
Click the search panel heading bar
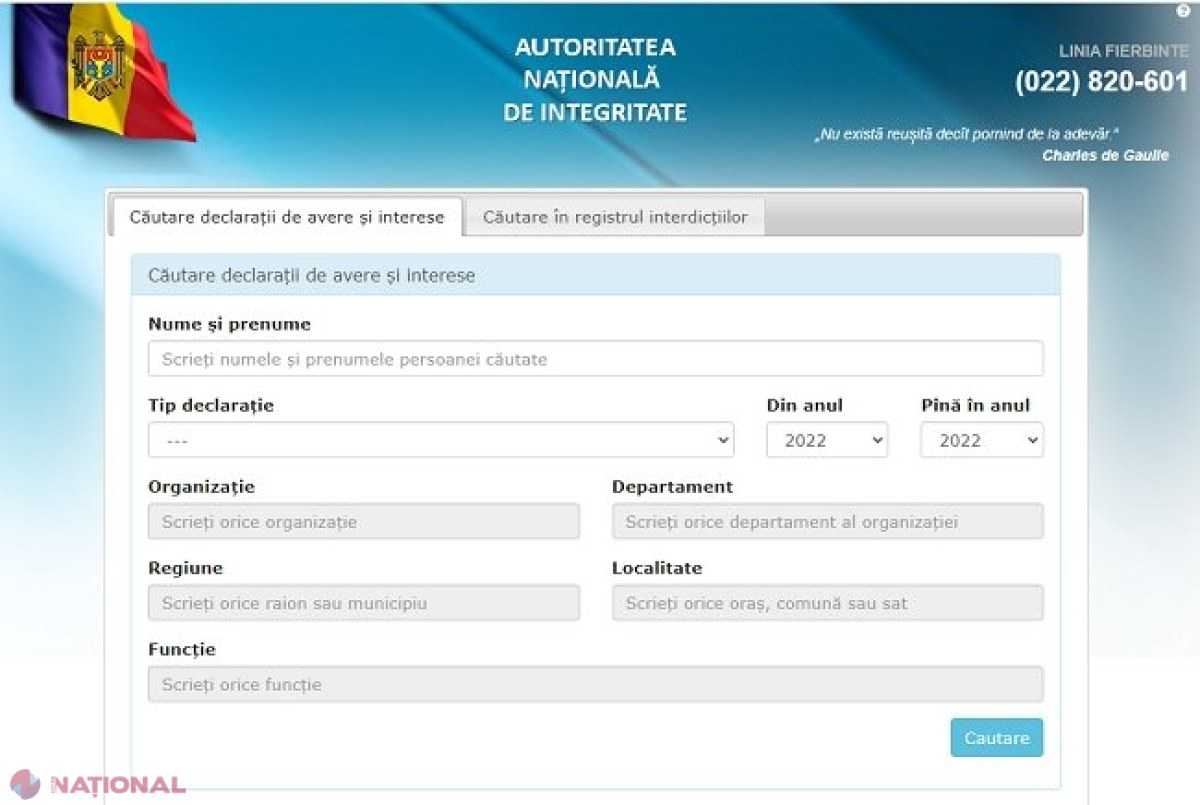coord(595,275)
